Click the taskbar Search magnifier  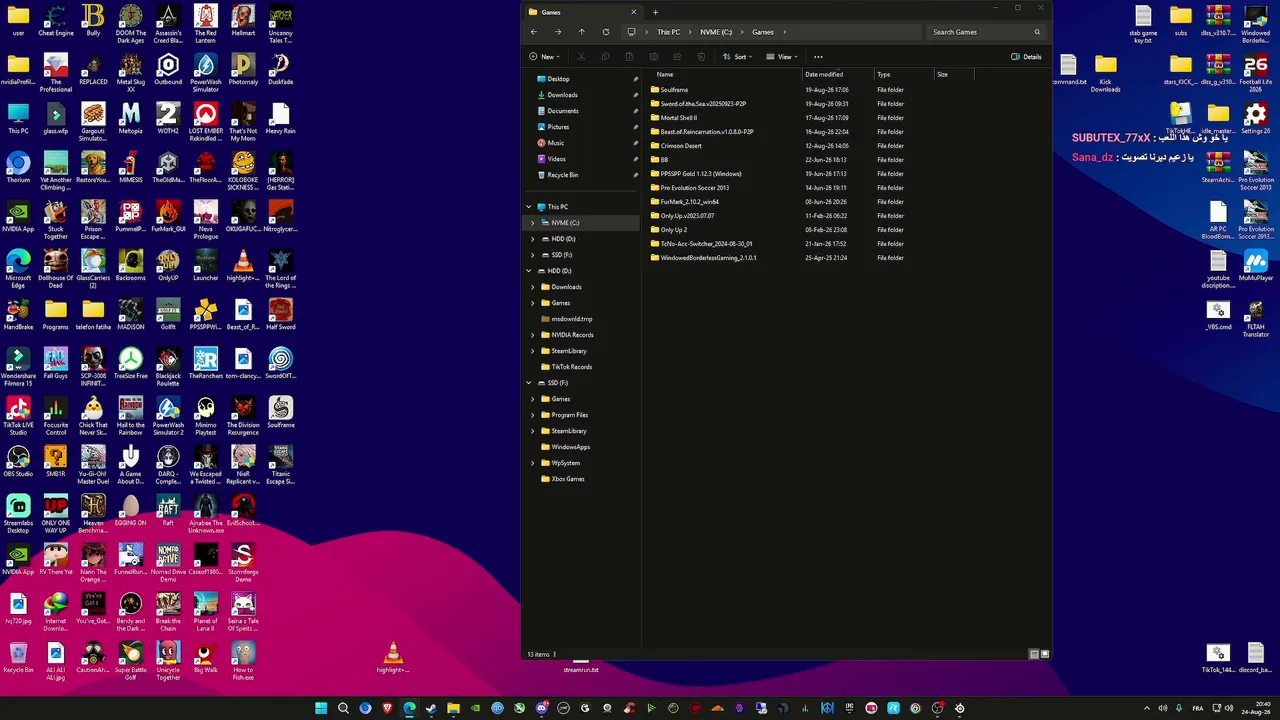pyautogui.click(x=343, y=708)
